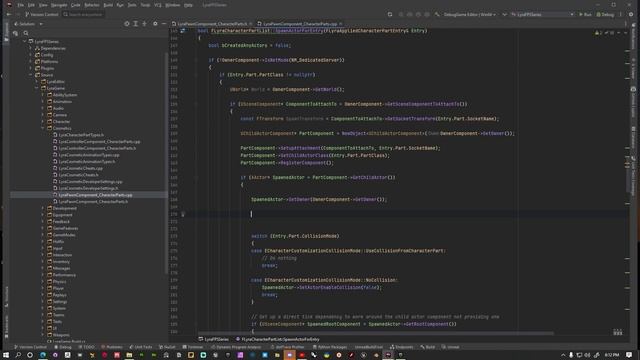The height and width of the screenshot is (360, 640).
Task: Expand the Config folder
Action: [x=31, y=55]
